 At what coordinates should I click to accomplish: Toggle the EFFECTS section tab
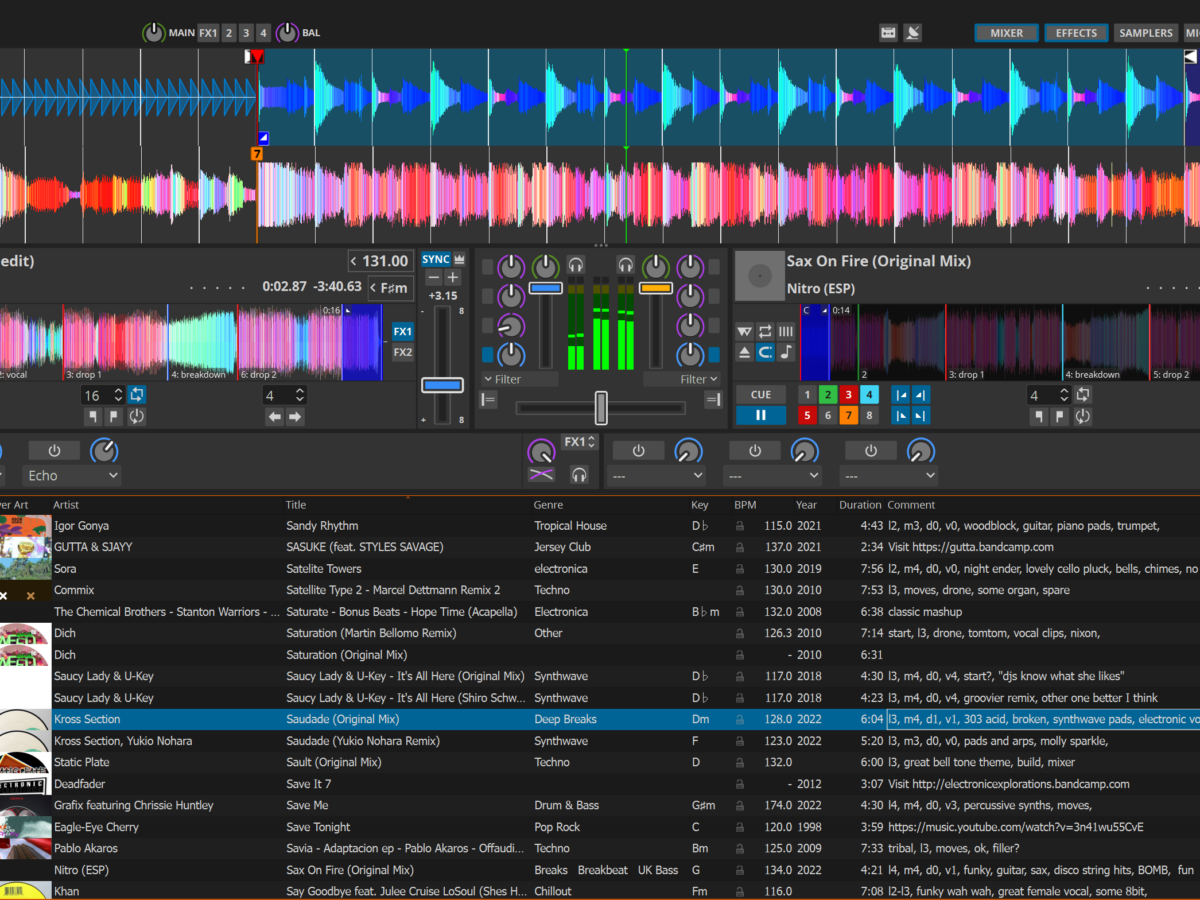click(1076, 33)
